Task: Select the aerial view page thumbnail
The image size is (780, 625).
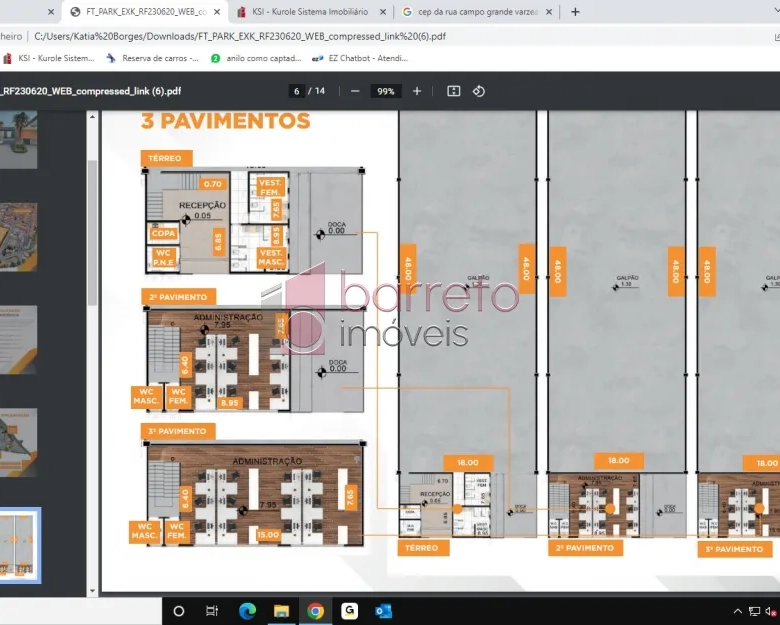Action: tap(18, 237)
